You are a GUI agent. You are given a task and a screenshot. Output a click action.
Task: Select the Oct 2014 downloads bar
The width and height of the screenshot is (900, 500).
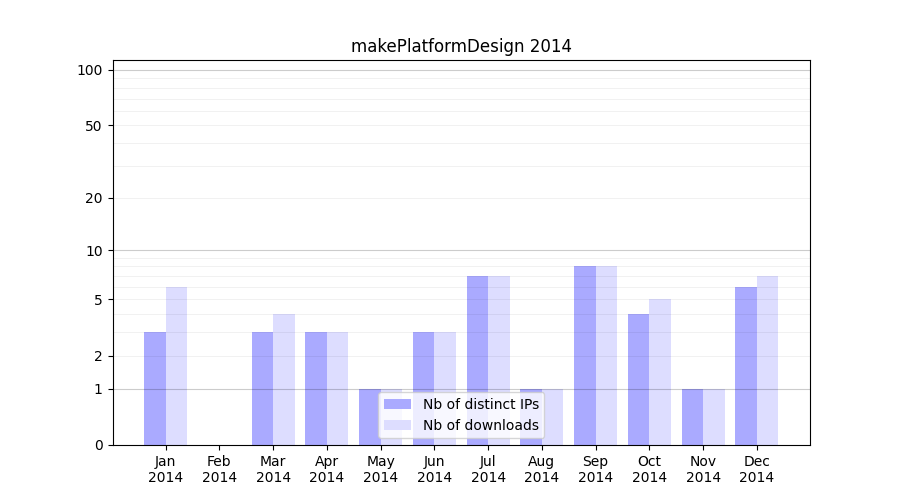pos(660,372)
